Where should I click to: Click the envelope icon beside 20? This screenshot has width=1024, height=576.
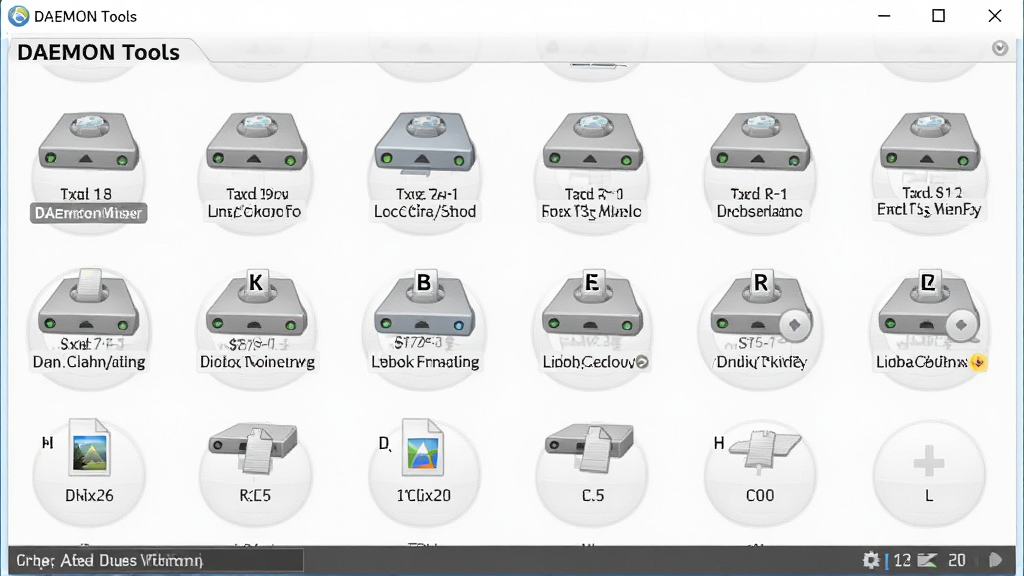pyautogui.click(x=927, y=560)
